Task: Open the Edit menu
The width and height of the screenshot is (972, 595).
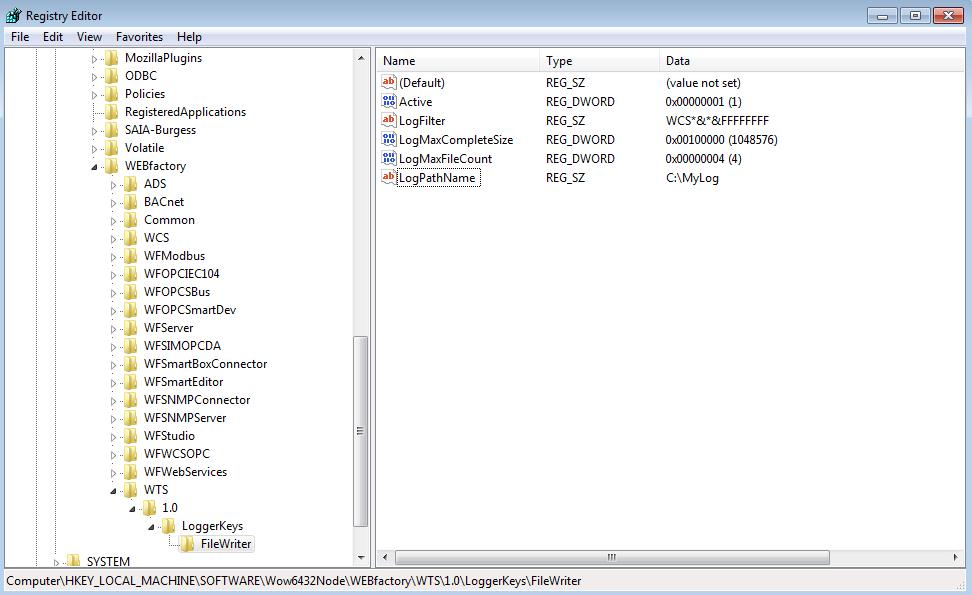Action: [x=53, y=37]
